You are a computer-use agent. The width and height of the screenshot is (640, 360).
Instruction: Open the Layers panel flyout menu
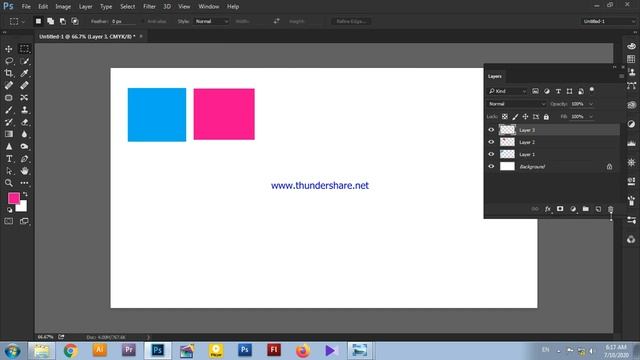(621, 76)
